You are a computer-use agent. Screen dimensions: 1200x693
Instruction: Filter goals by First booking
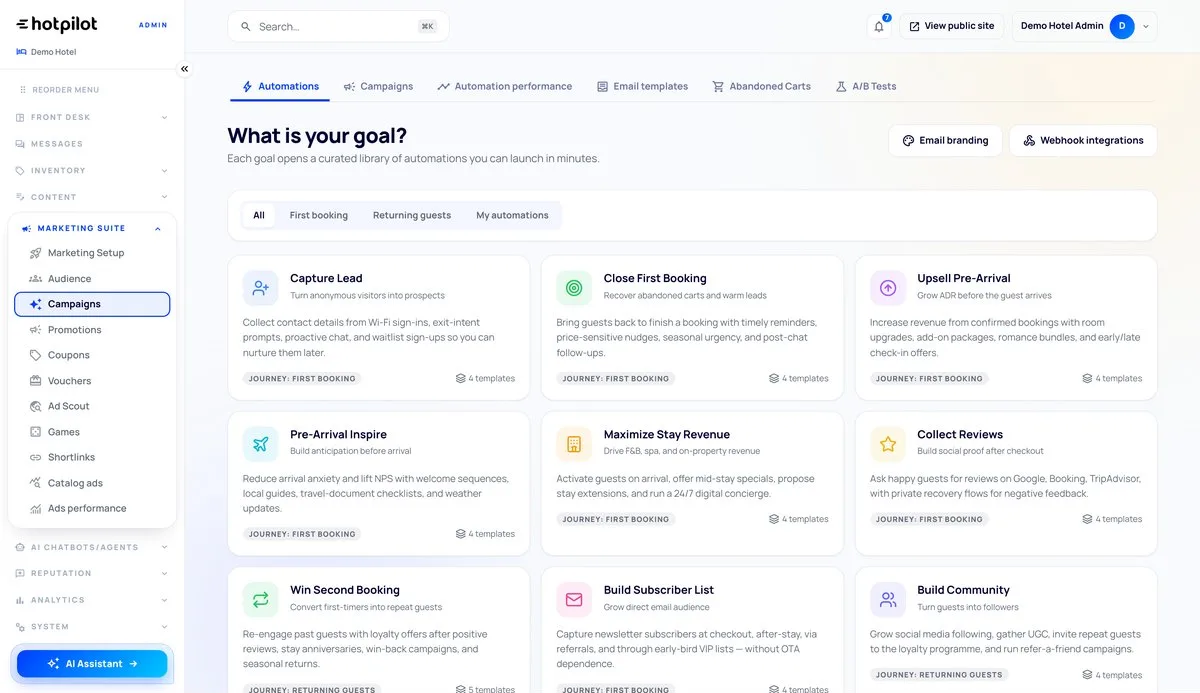[x=319, y=215]
